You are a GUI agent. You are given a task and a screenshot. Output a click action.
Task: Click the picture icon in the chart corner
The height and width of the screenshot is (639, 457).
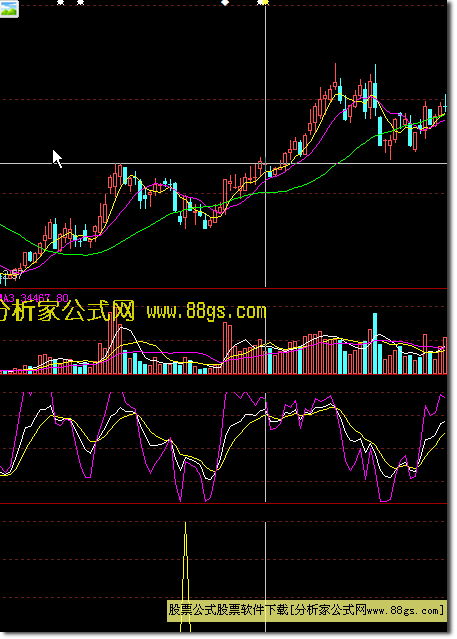[x=9, y=9]
